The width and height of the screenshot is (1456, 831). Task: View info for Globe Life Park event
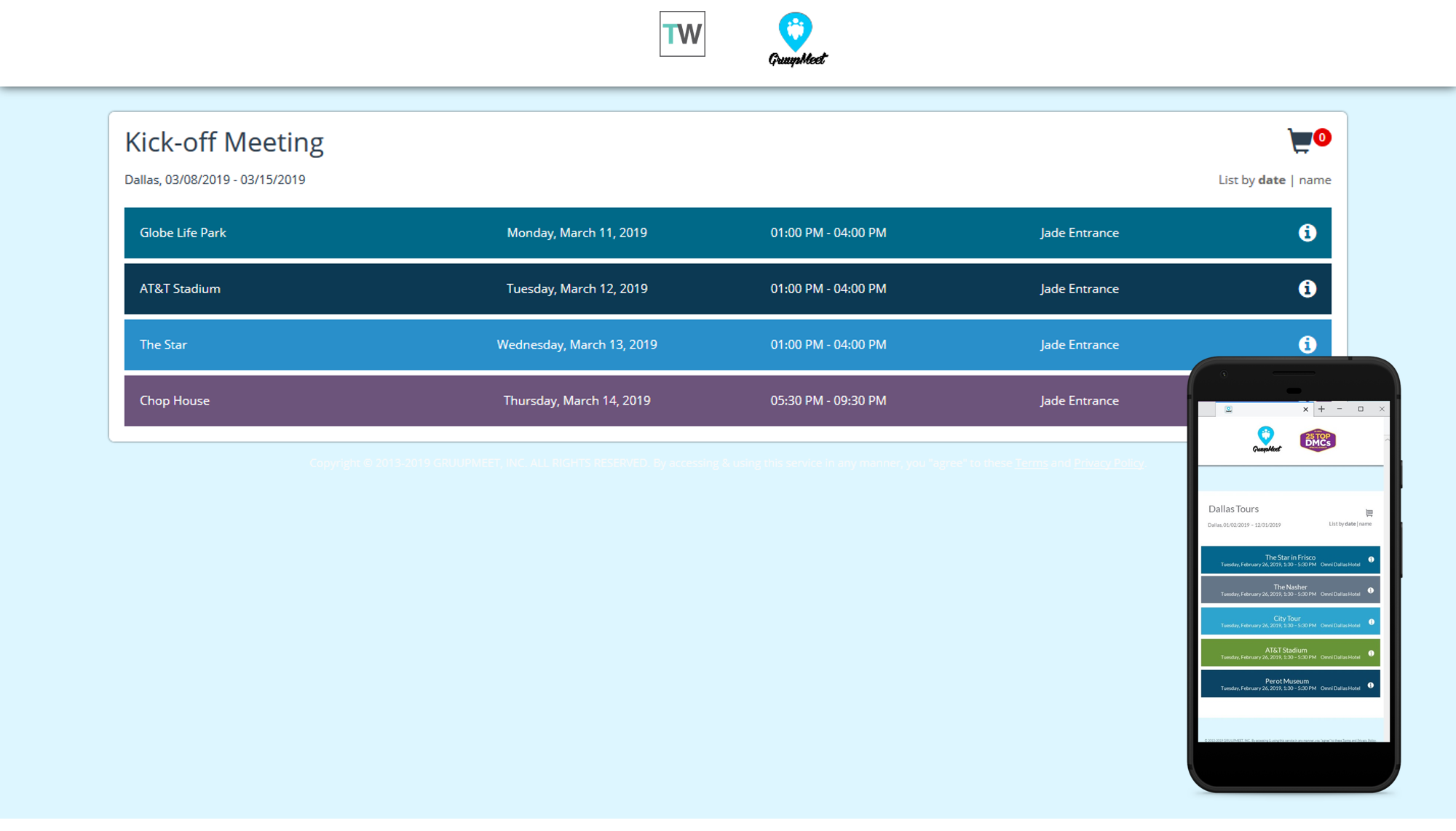(1307, 232)
